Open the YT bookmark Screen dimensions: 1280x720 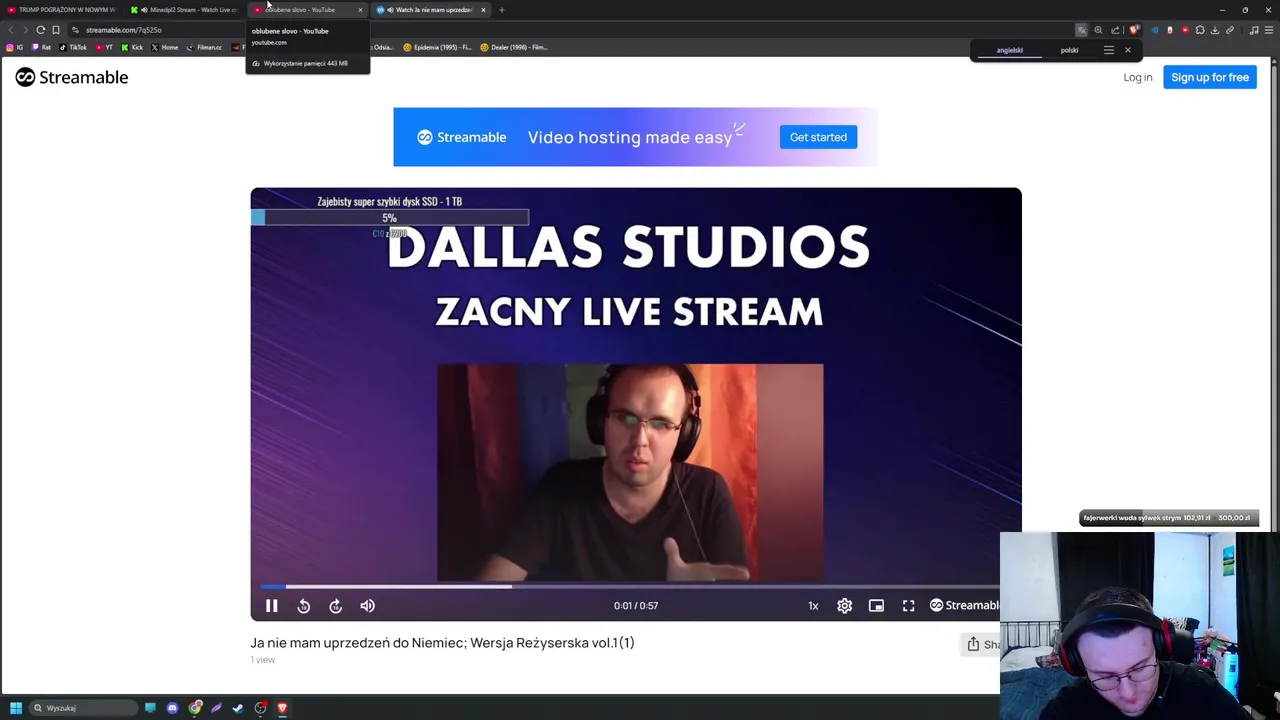coord(104,47)
